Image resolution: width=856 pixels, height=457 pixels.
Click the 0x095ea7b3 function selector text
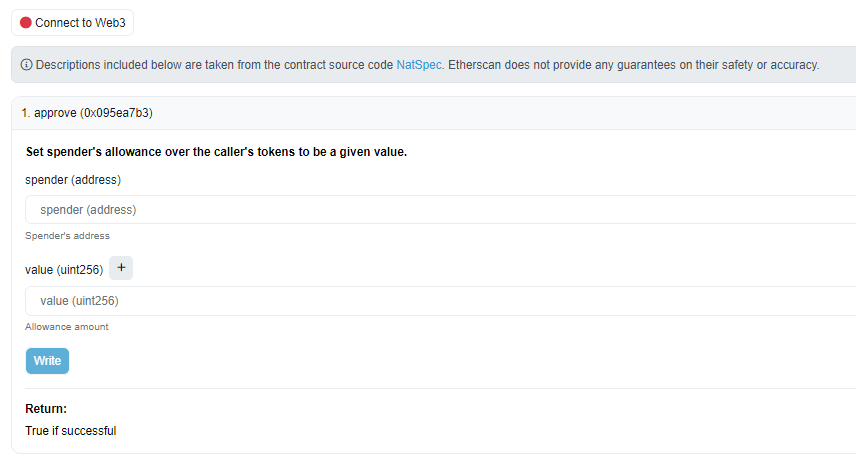[116, 113]
